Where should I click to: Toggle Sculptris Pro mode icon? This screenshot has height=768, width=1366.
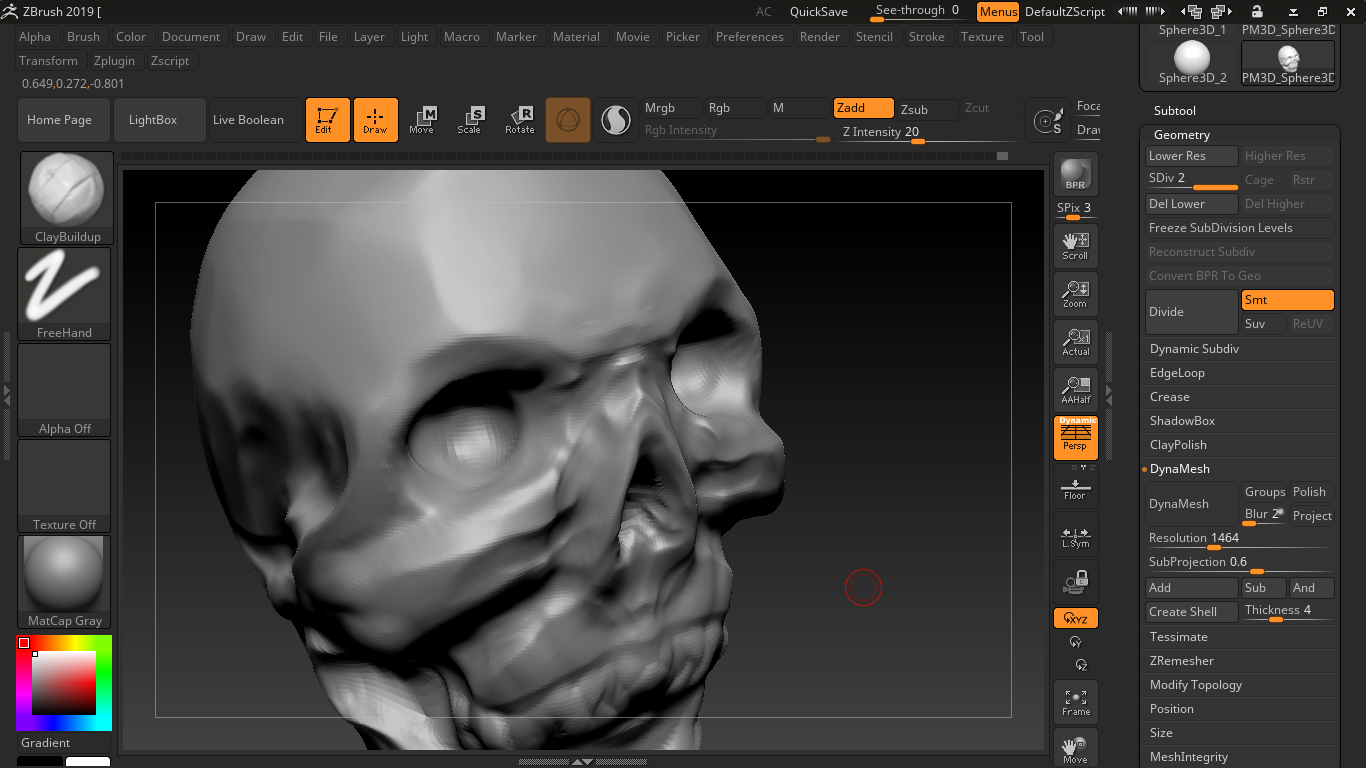click(x=616, y=120)
